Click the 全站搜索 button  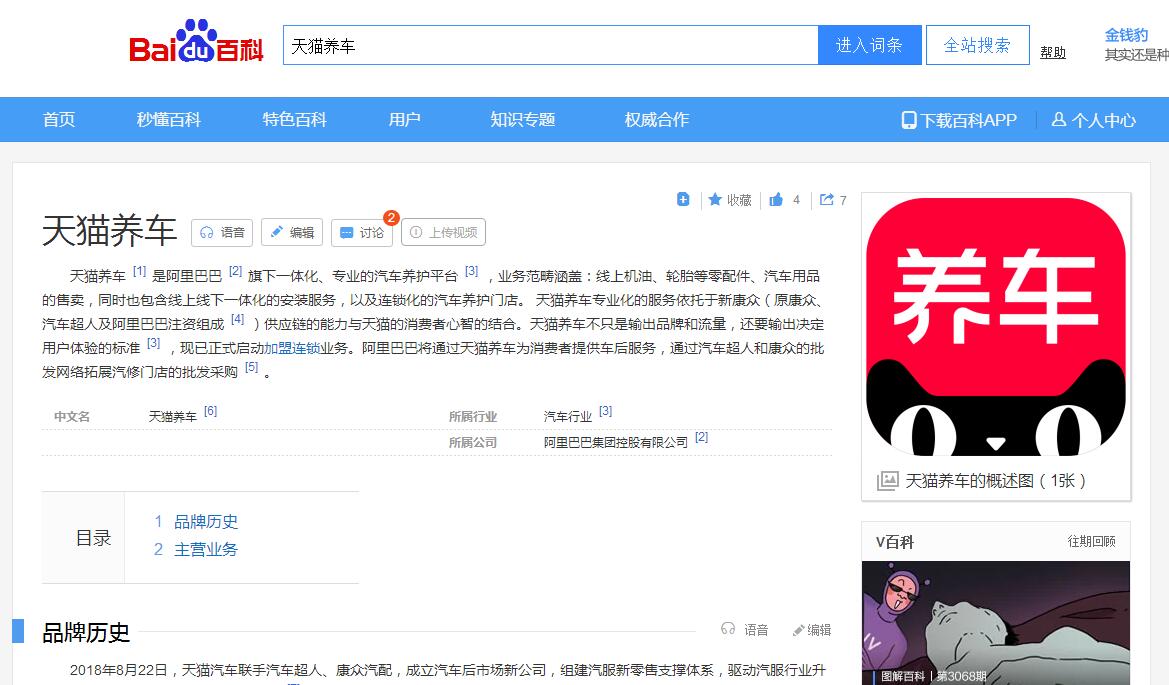(978, 45)
